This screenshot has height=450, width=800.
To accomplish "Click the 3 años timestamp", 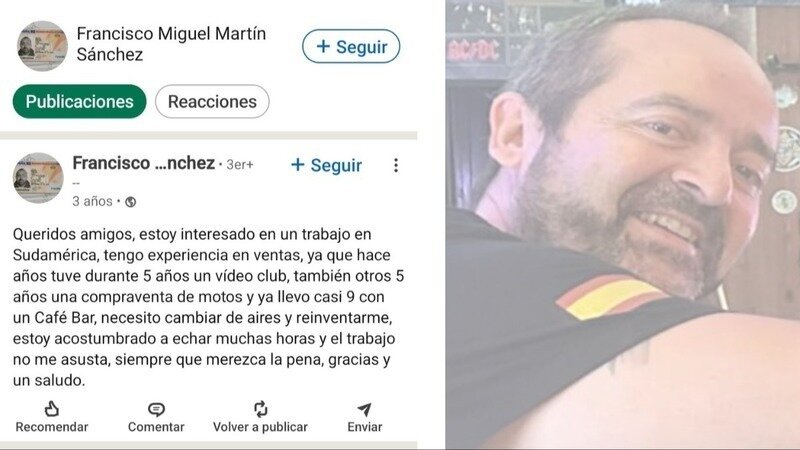I will point(92,202).
